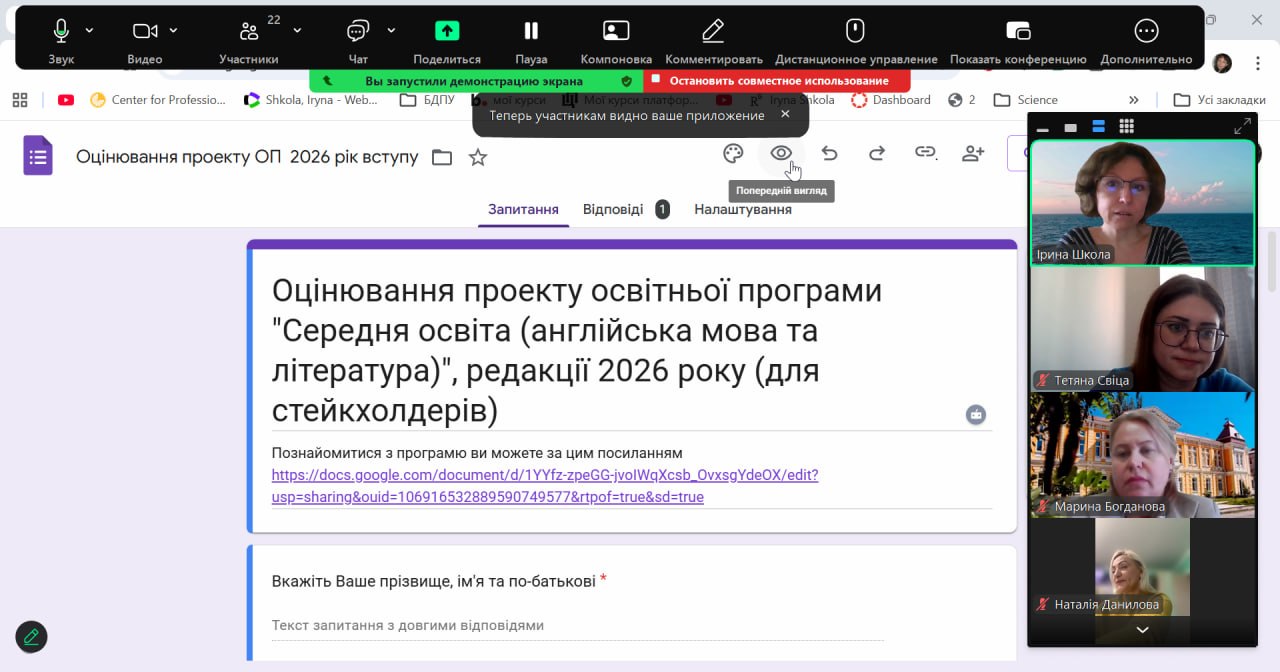This screenshot has width=1280, height=672.
Task: Mute microphone with the Звук button
Action: pos(61,38)
